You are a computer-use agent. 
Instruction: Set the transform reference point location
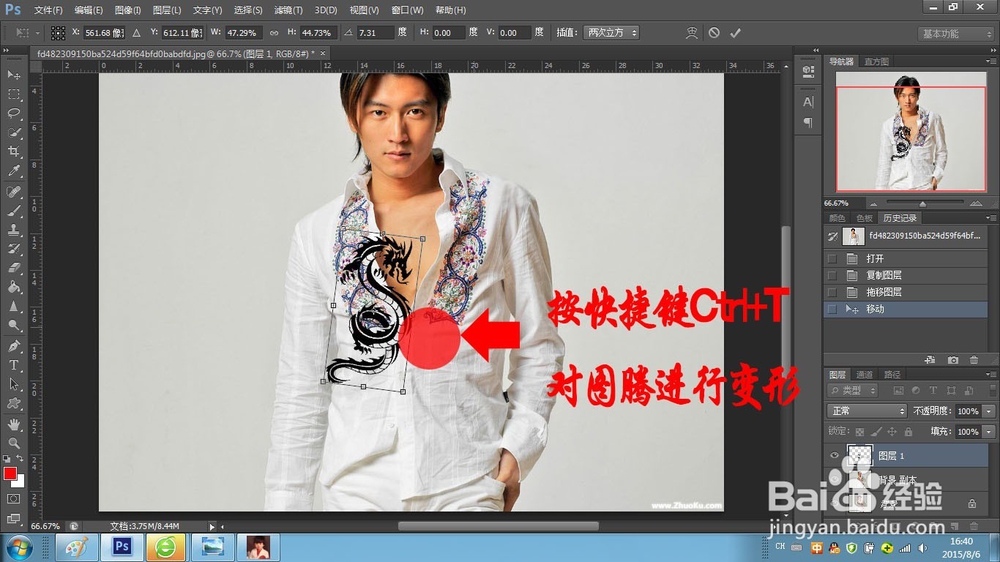(x=57, y=33)
